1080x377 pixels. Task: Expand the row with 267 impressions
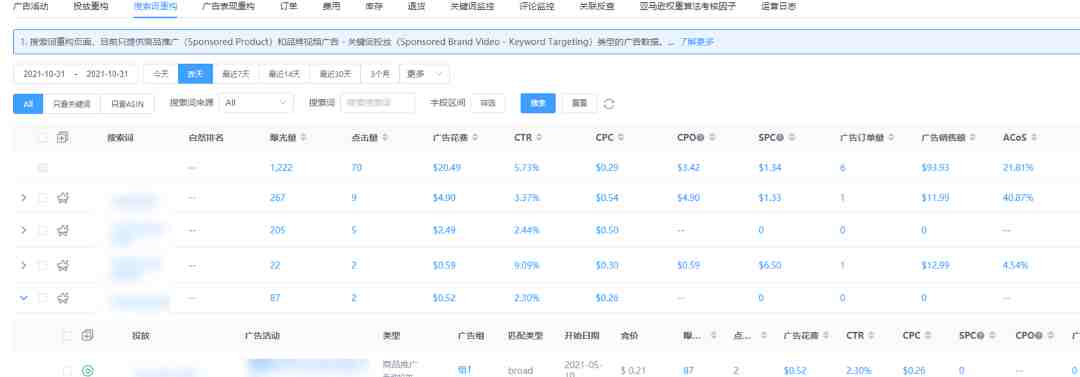(x=23, y=198)
